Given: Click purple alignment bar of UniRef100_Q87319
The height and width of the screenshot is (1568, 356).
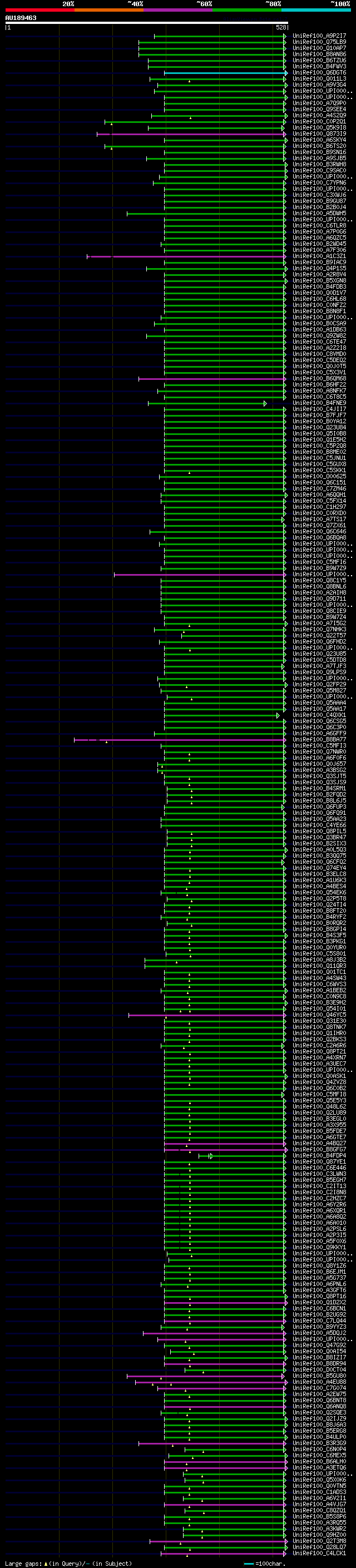Looking at the screenshot, I should 192,134.
